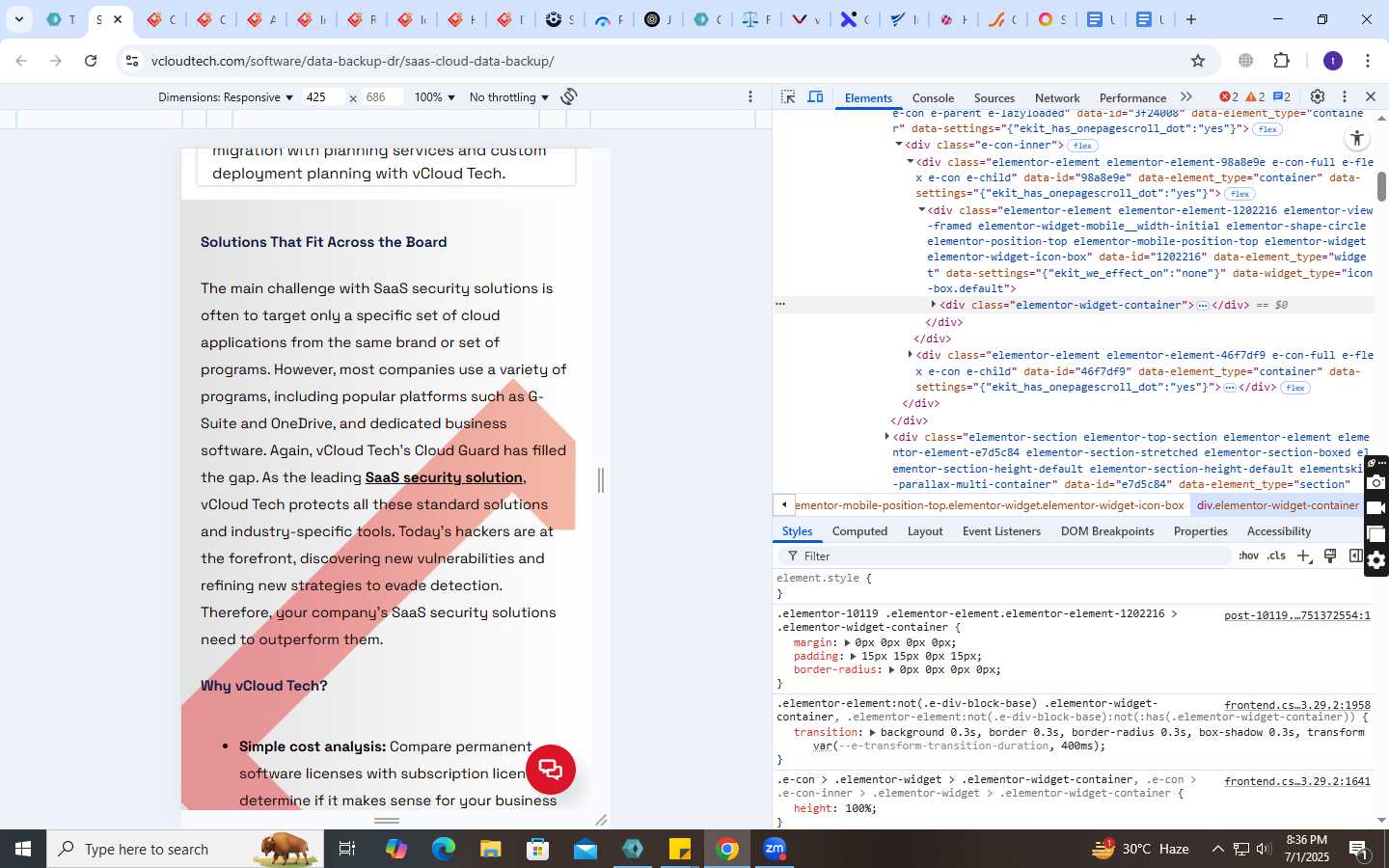This screenshot has width=1389, height=868.
Task: Open device toolbar more options menu
Action: pyautogui.click(x=750, y=96)
